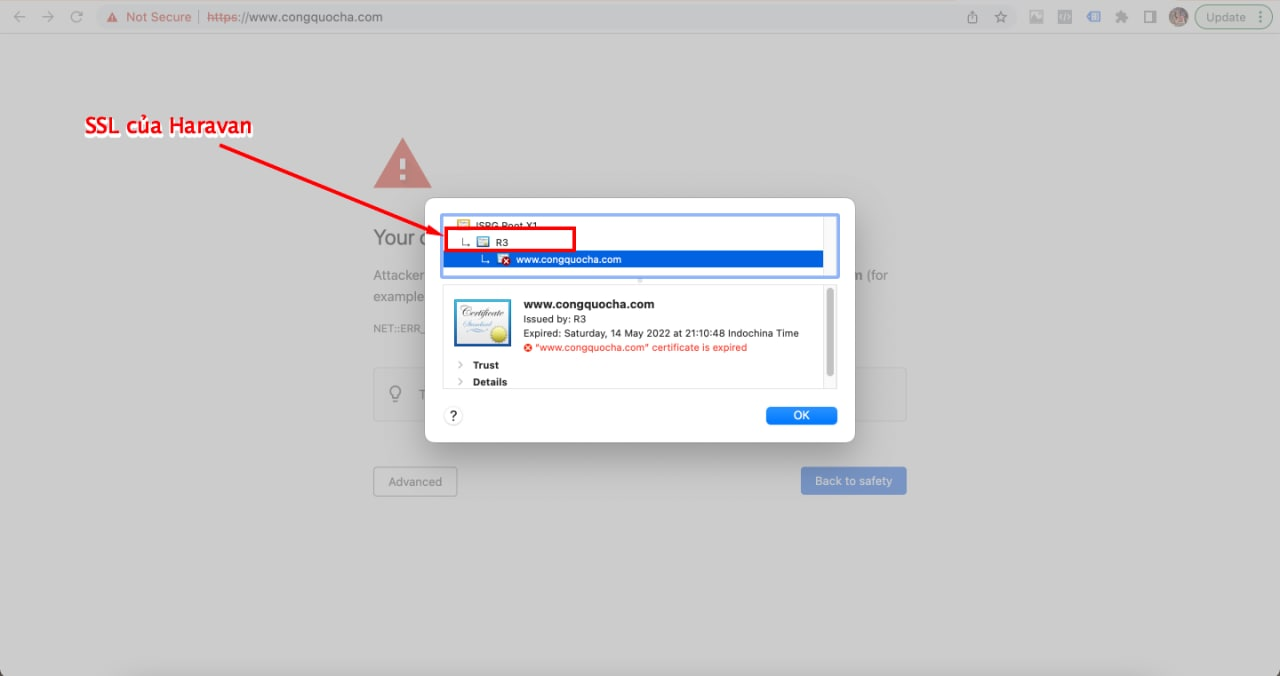Click the bold www.congquocha.com heading

(x=589, y=304)
